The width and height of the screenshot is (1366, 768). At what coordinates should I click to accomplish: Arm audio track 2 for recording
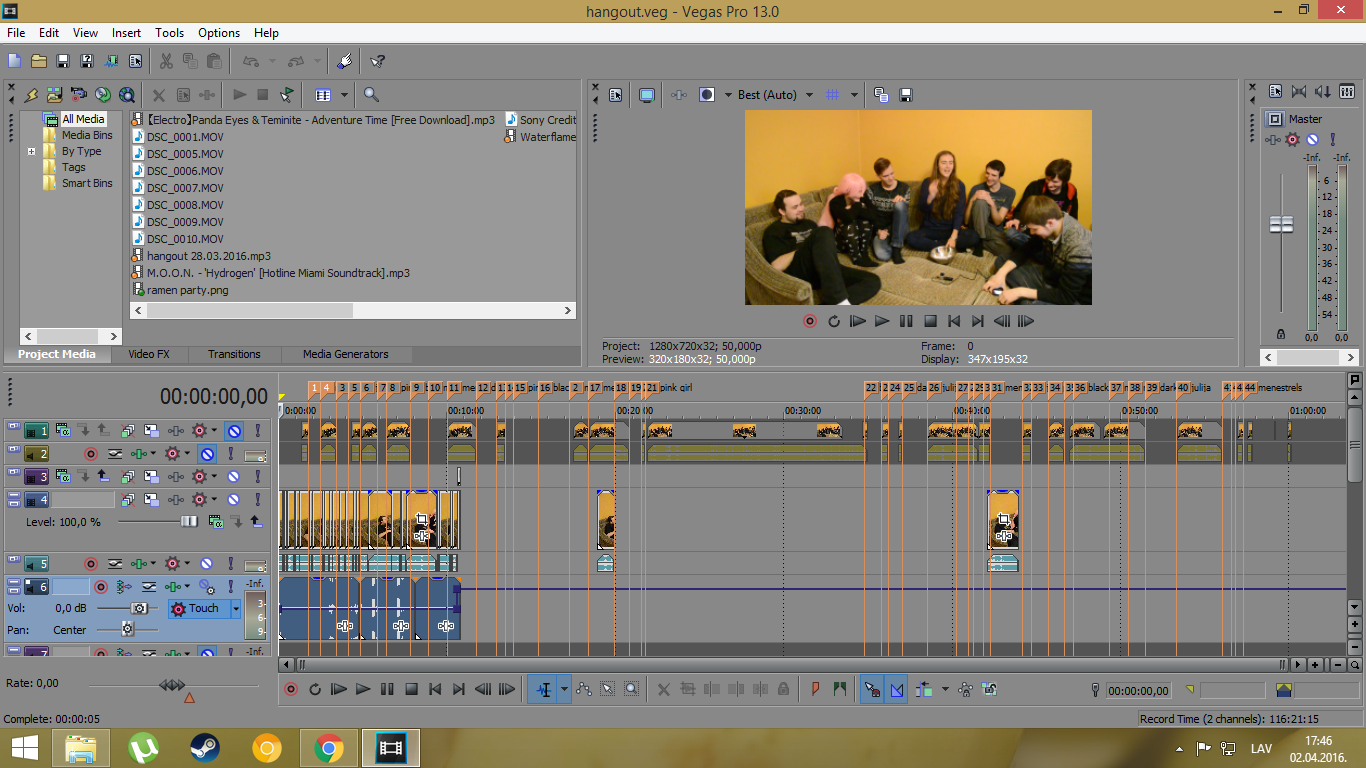(90, 454)
